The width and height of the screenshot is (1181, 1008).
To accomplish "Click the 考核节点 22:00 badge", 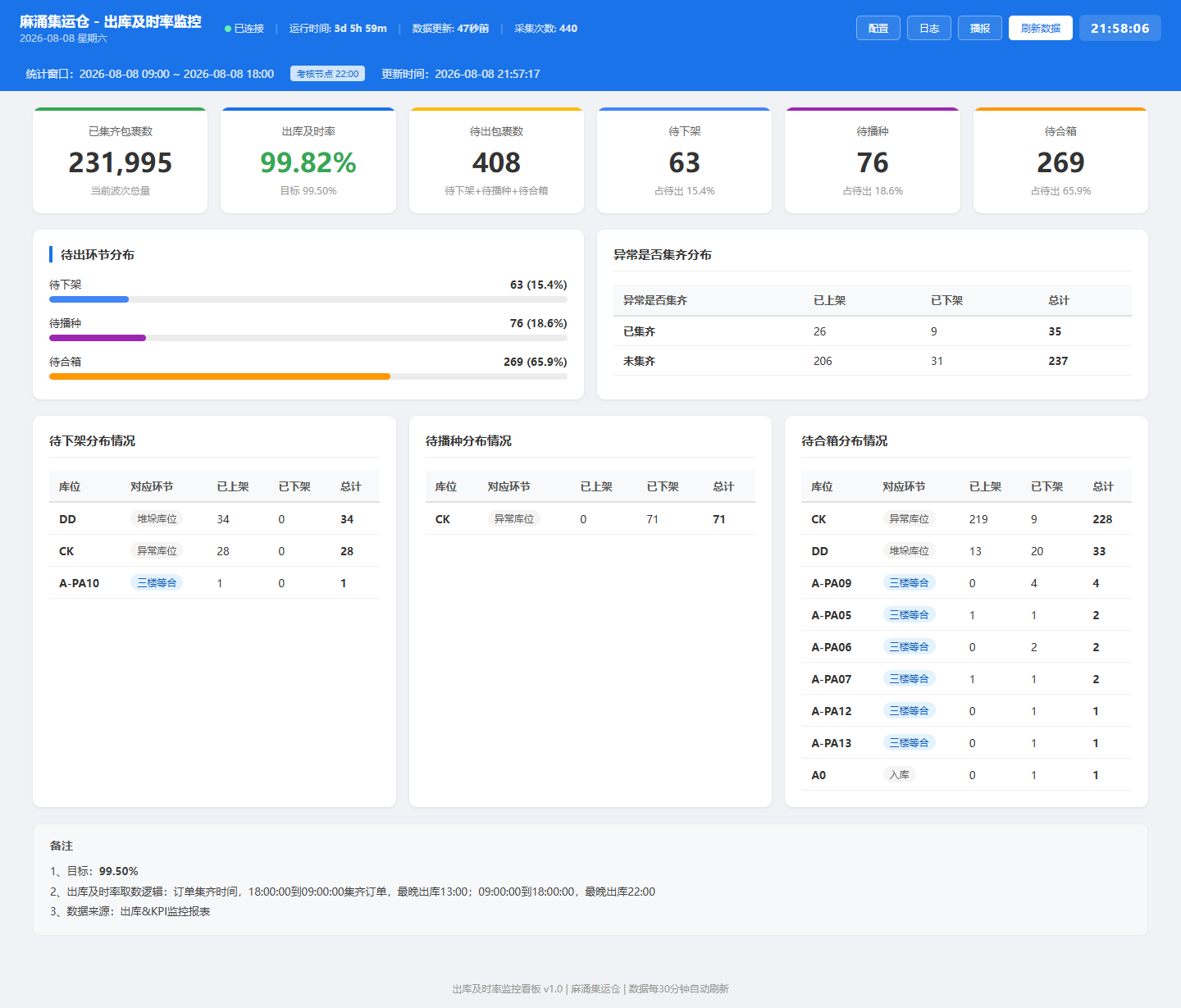I will (x=327, y=74).
